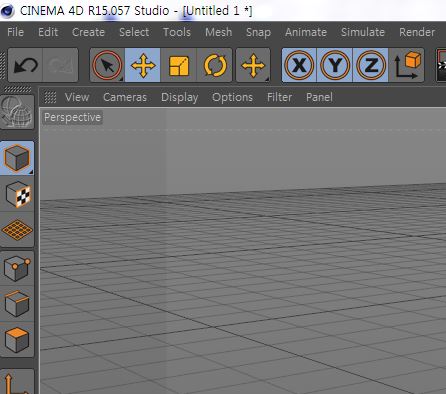Switch to Edges mode
Viewport: 446px width, 394px height.
[18, 304]
